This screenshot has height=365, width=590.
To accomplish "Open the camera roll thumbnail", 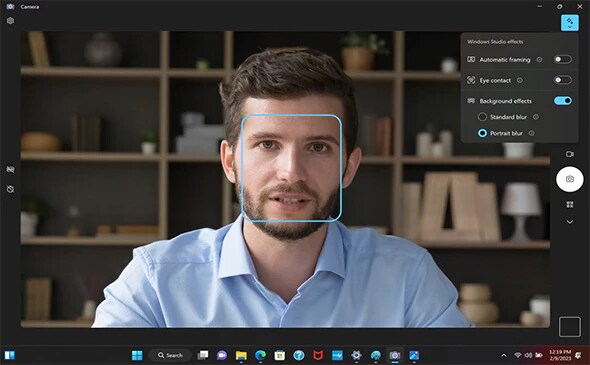I will (570, 327).
